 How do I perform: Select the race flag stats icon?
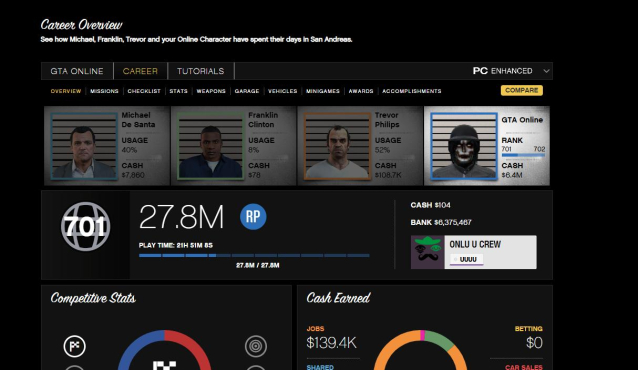[x=74, y=346]
